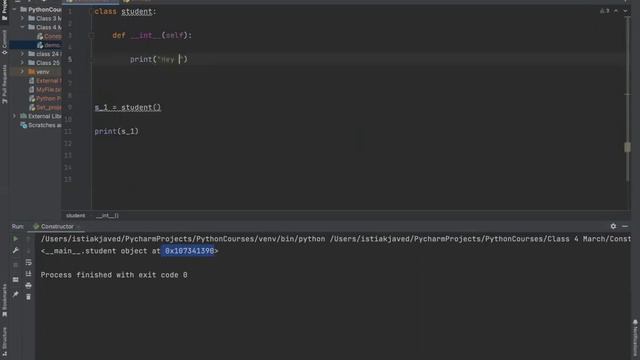The height and width of the screenshot is (360, 640).
Task: Open run configuration wrench icon
Action: (16, 251)
